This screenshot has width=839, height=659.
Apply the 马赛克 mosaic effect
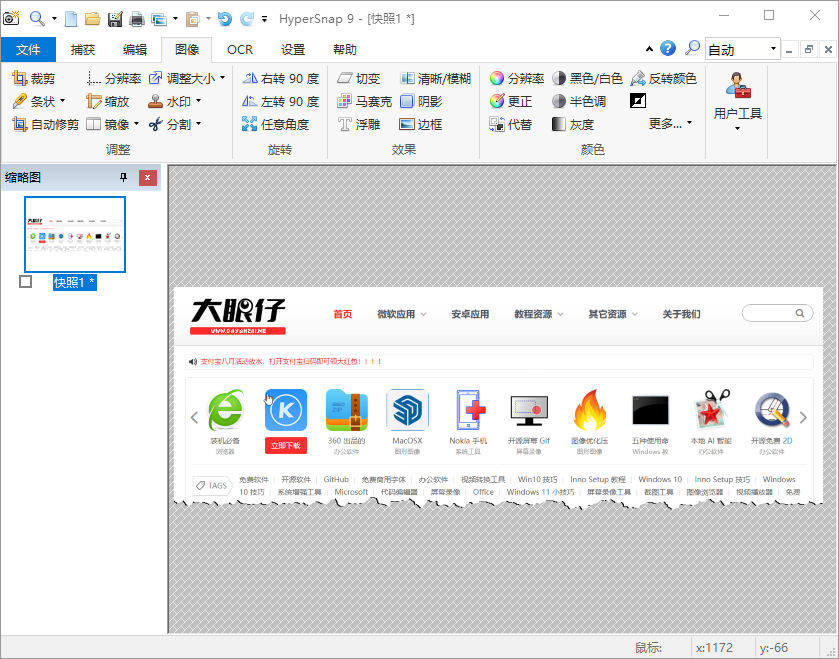pos(365,101)
